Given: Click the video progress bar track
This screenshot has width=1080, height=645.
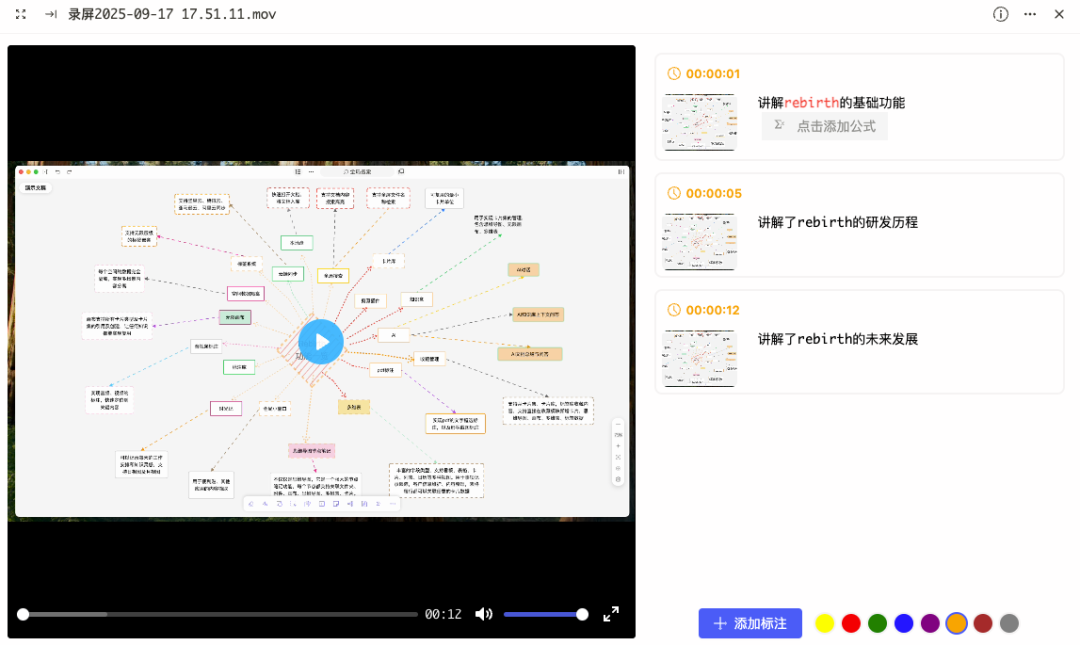Looking at the screenshot, I should point(220,614).
